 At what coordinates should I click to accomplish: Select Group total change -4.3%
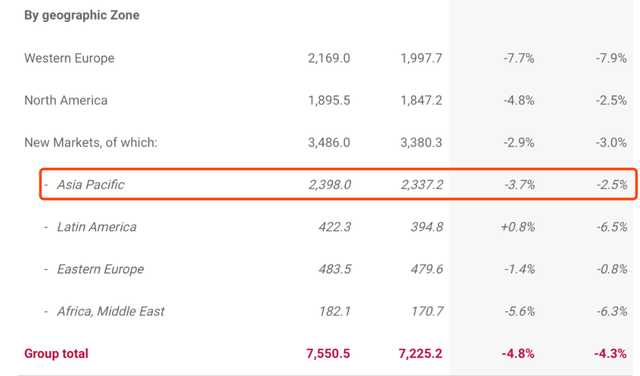610,354
